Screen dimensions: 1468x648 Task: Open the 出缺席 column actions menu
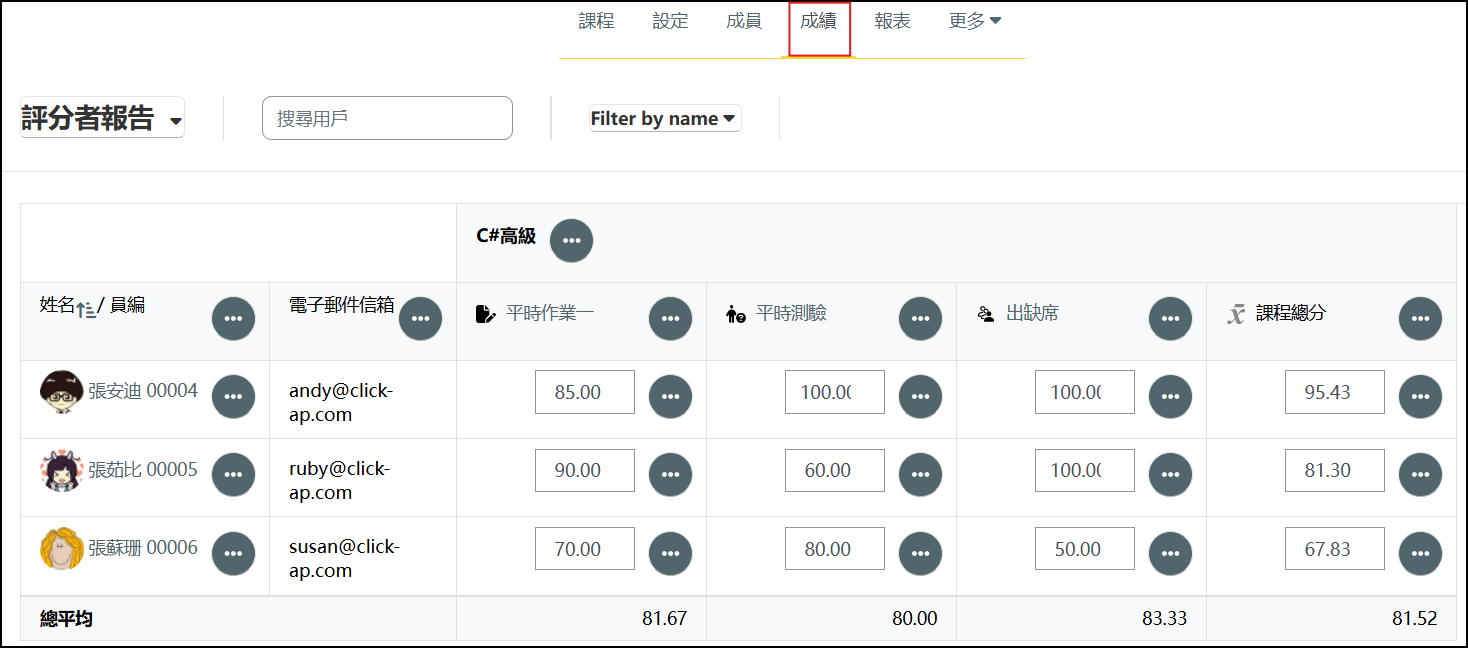click(1171, 319)
